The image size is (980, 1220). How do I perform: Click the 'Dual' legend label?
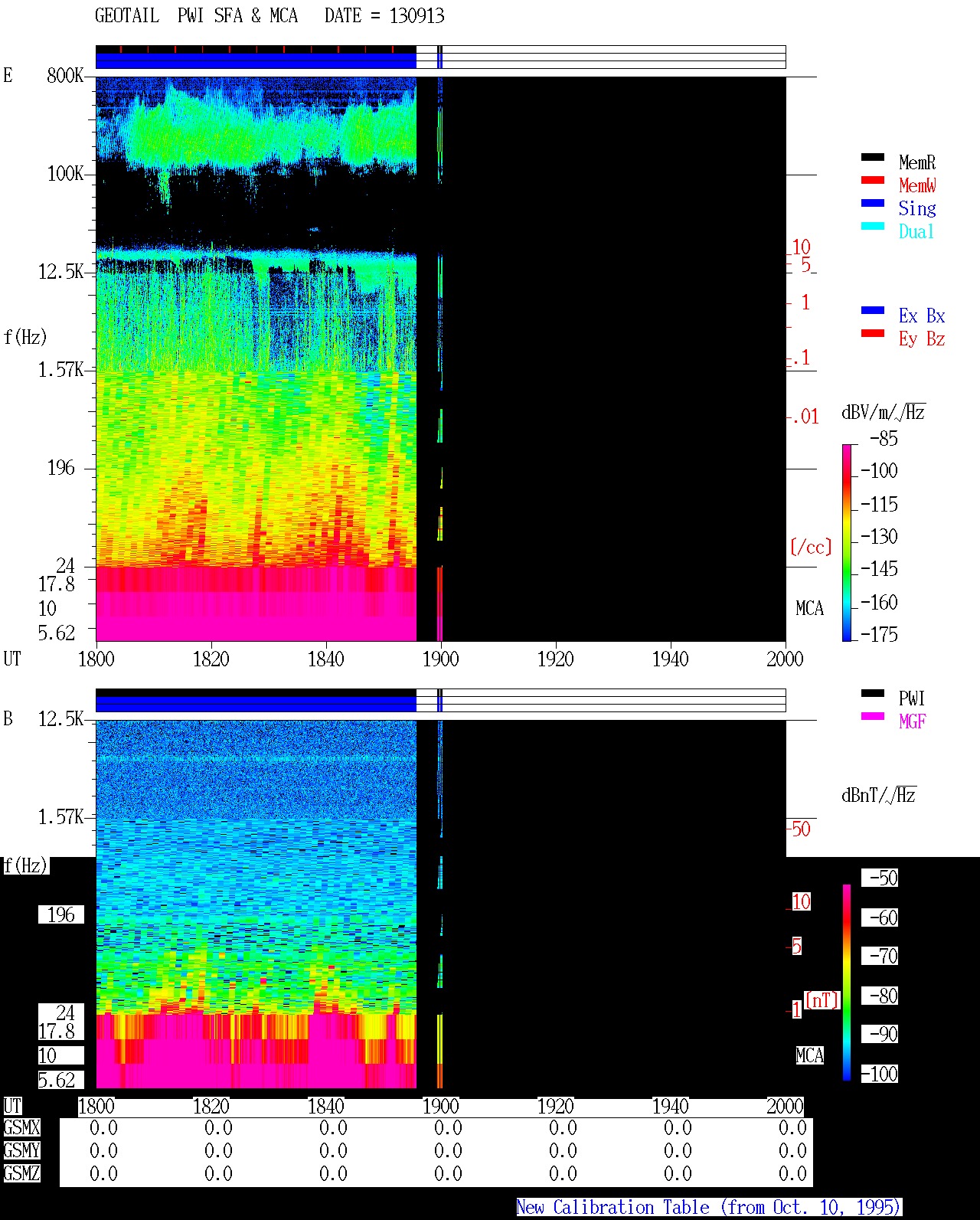(x=917, y=231)
